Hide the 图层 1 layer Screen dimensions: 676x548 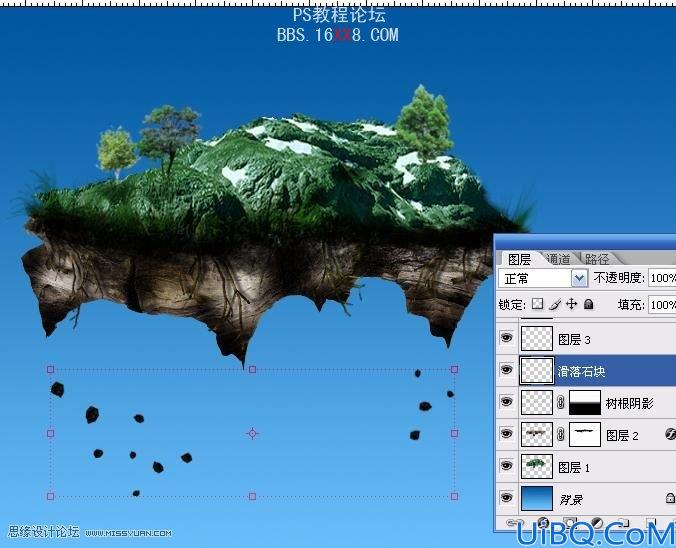pos(507,466)
